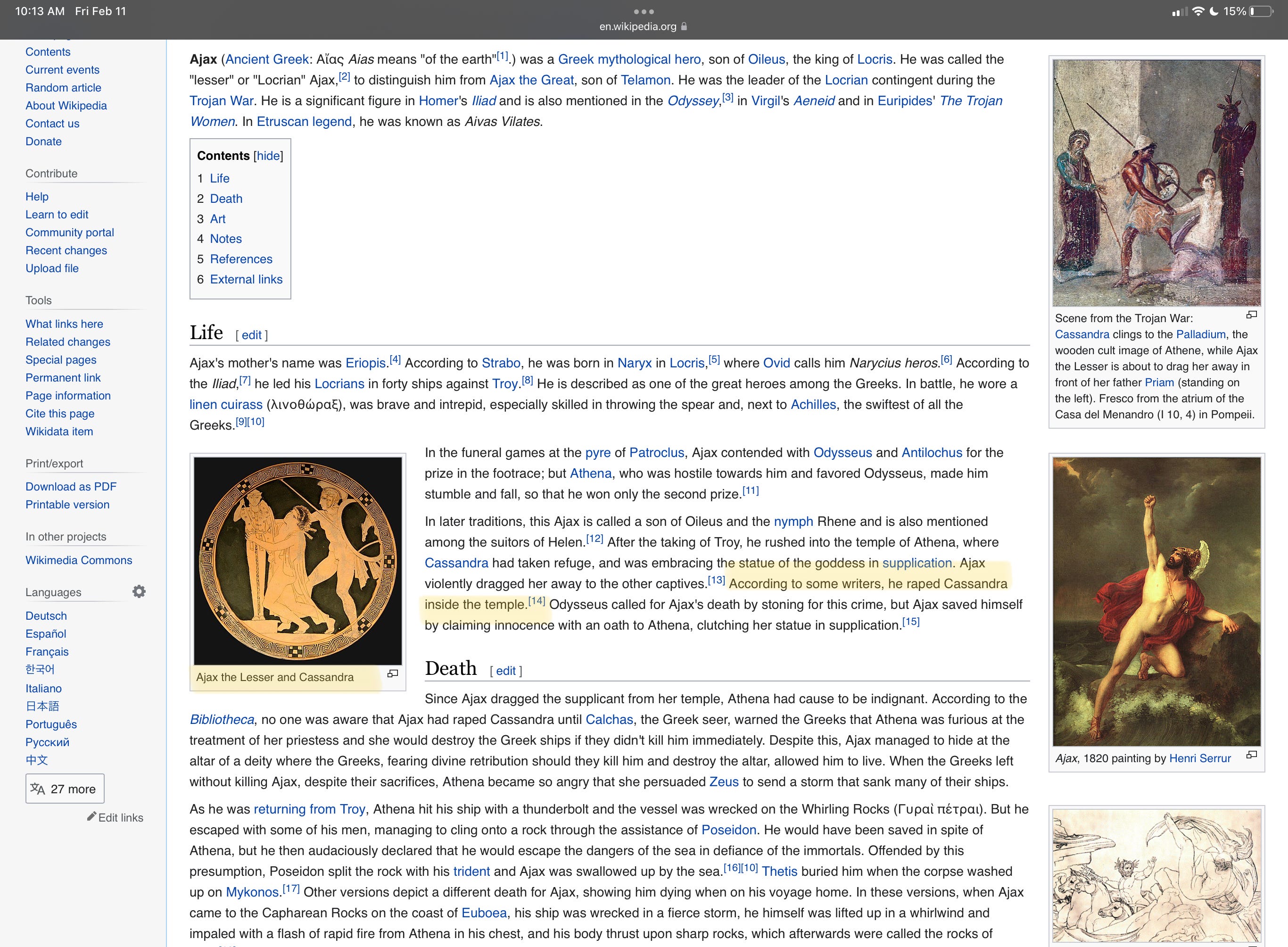Open the Wikidata item link
The width and height of the screenshot is (1288, 947).
(x=59, y=432)
